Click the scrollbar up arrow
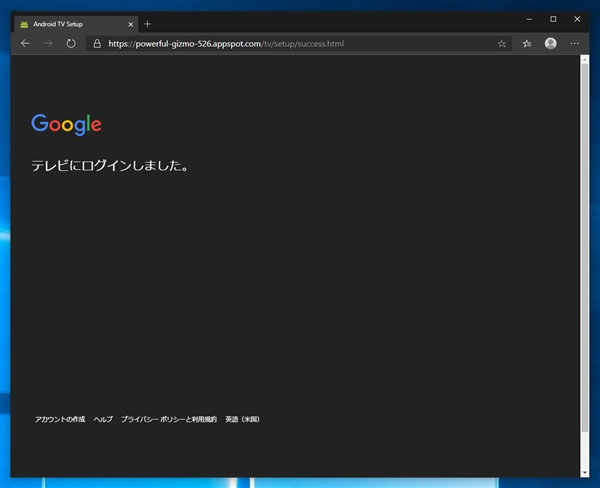The image size is (600, 488). pyautogui.click(x=585, y=59)
